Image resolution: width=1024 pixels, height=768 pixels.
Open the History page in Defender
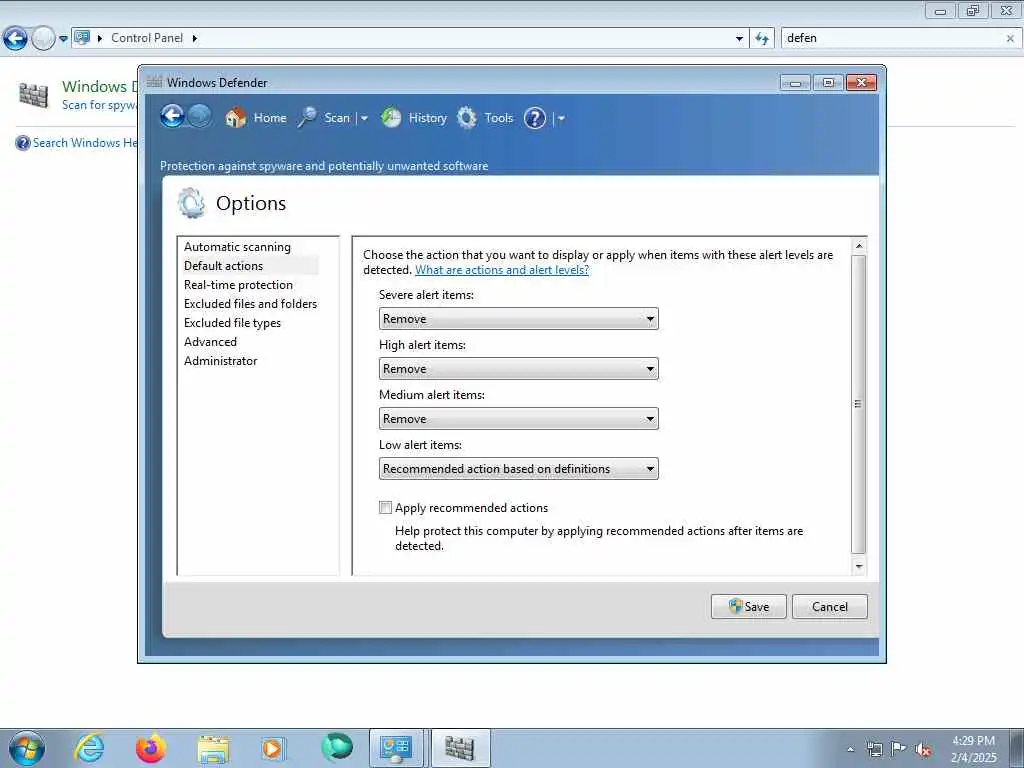413,118
